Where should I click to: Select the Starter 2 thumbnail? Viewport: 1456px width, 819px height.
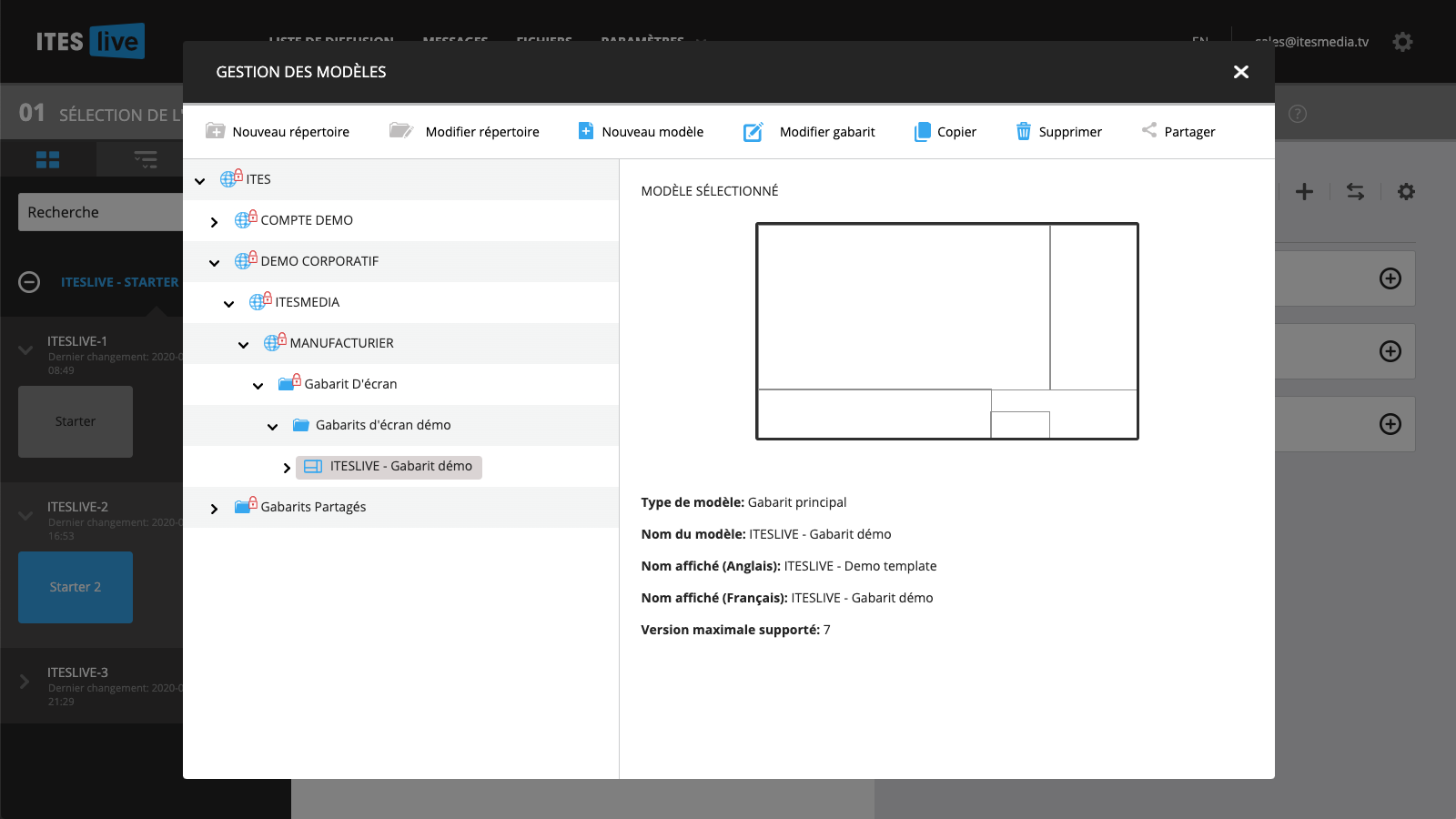pos(76,587)
